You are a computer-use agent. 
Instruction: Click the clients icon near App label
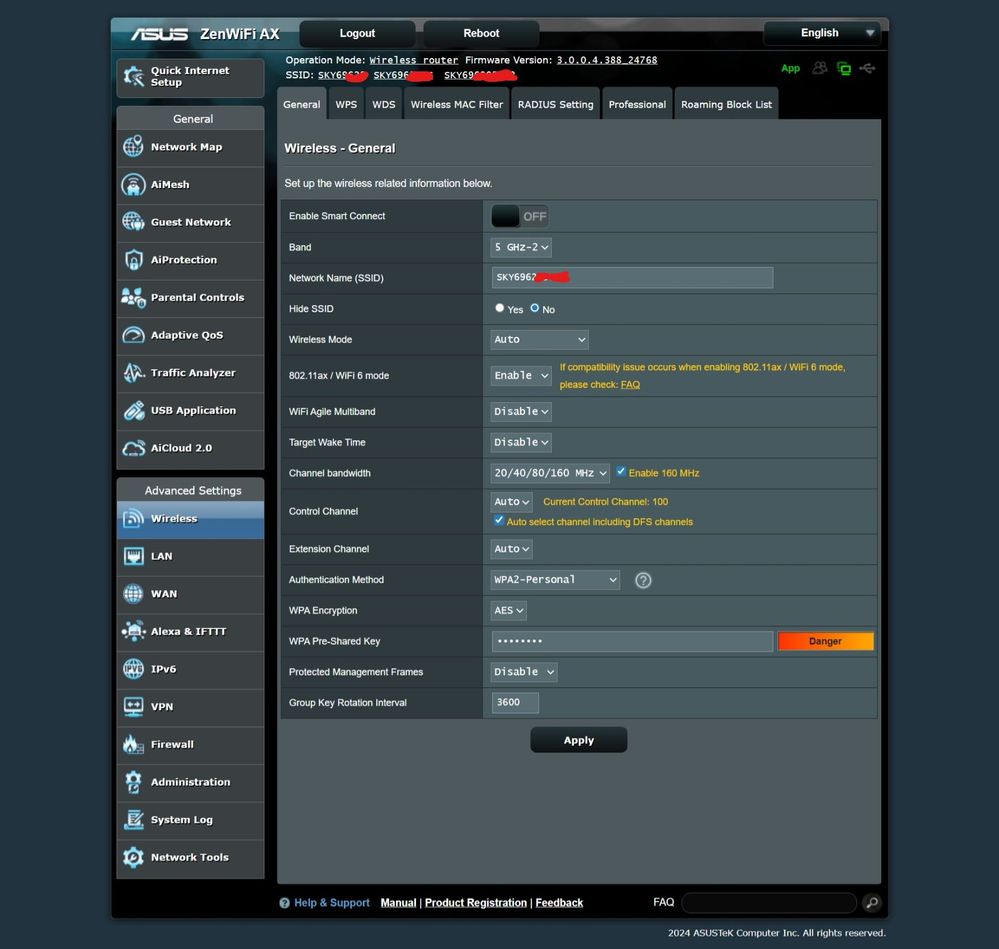pos(820,68)
